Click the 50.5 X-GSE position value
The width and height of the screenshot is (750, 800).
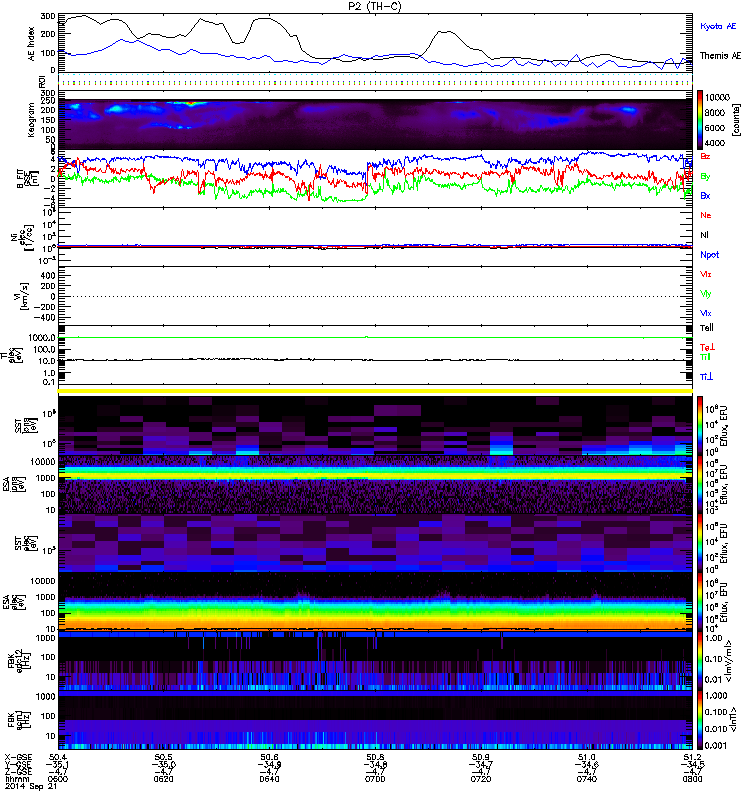[x=163, y=758]
